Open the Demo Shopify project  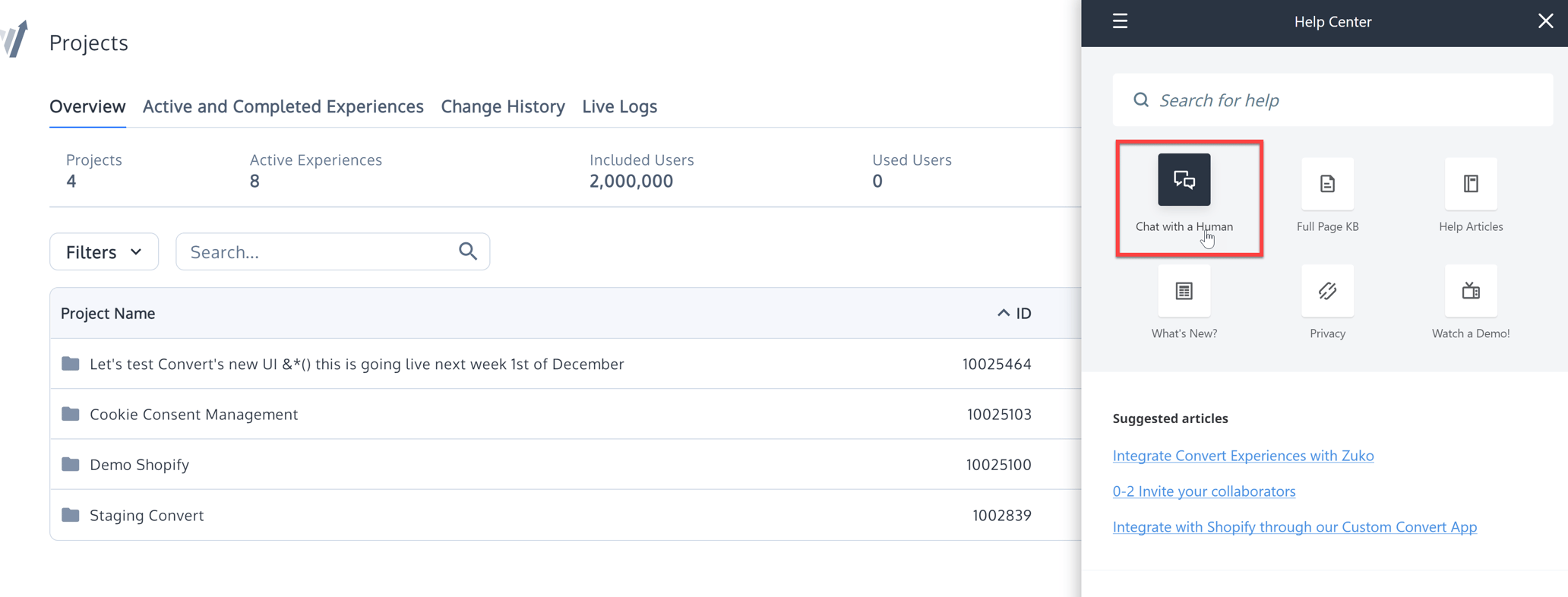[x=139, y=464]
